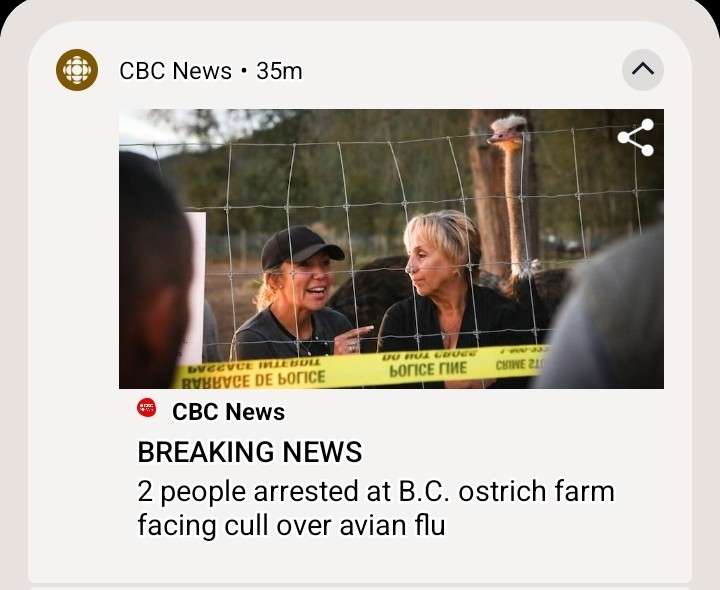Tap the 'CBC News' app name in header

[x=175, y=71]
